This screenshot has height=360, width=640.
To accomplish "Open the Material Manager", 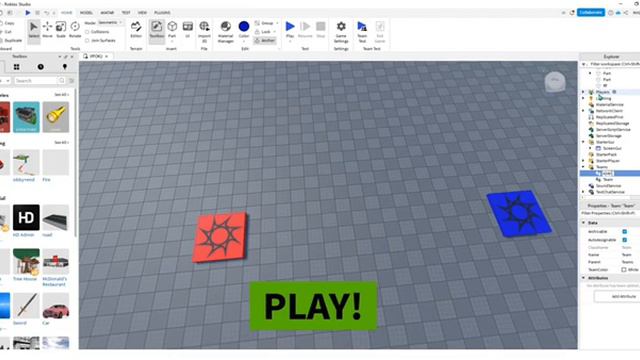I will [x=225, y=31].
